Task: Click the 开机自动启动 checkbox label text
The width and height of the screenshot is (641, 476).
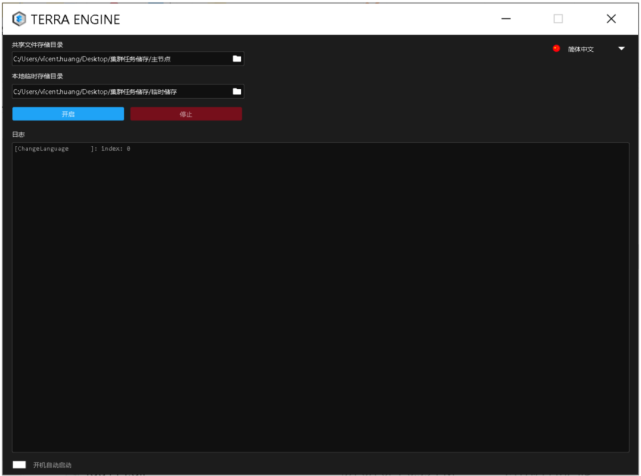Action: [52, 465]
